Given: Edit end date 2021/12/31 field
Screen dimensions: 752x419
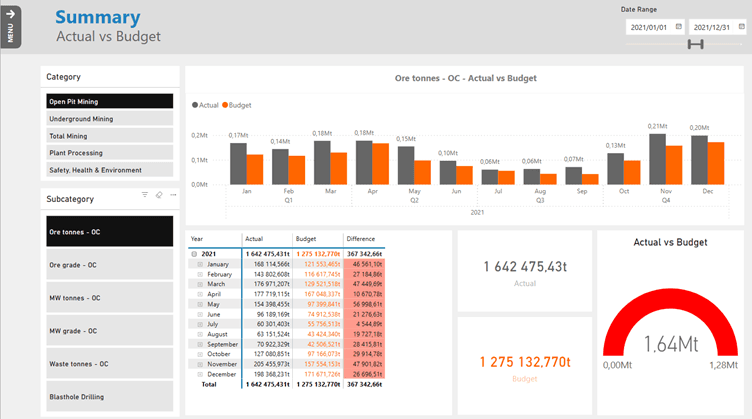Looking at the screenshot, I should [718, 27].
